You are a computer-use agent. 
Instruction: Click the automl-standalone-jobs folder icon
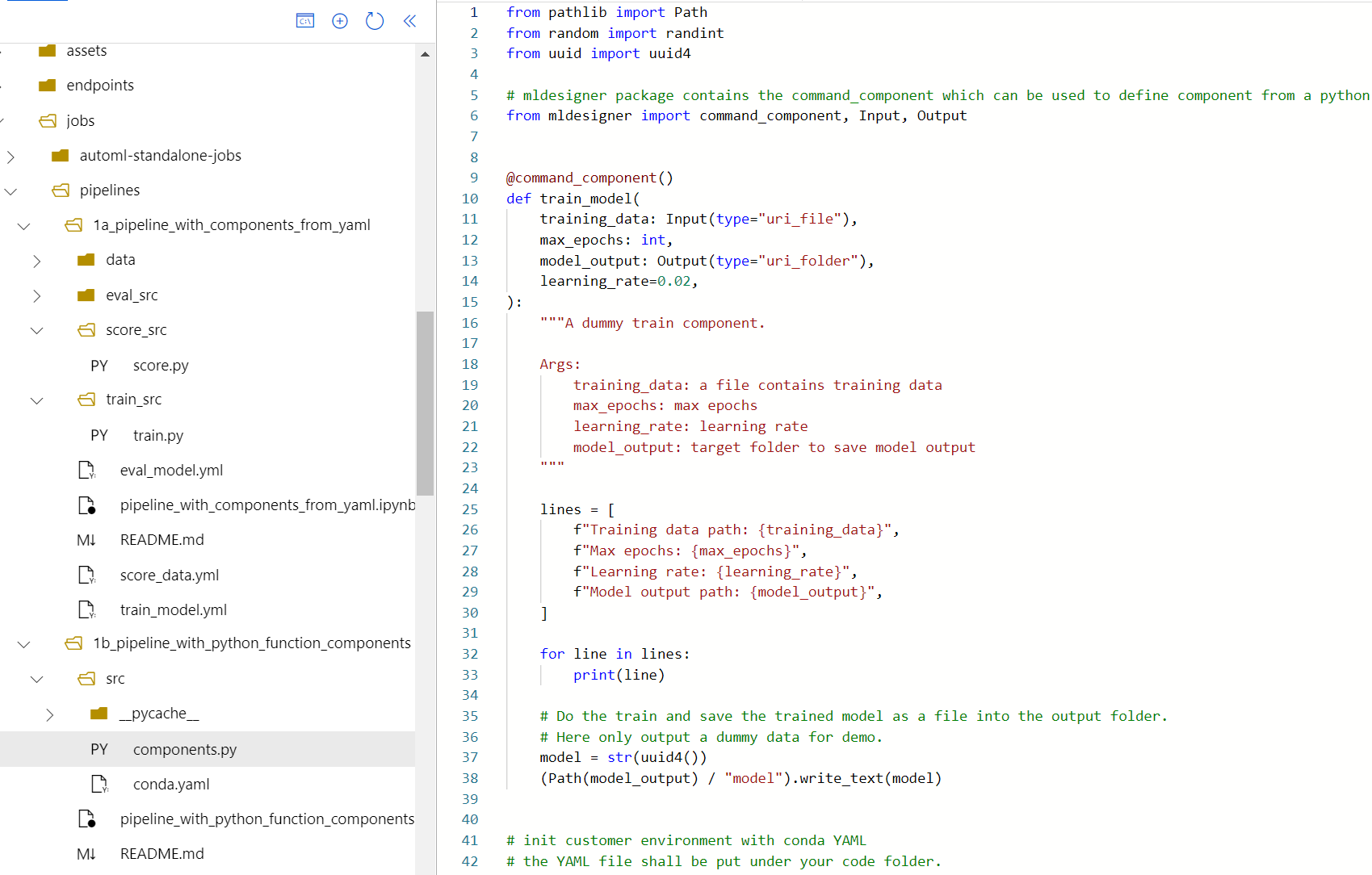click(x=61, y=156)
